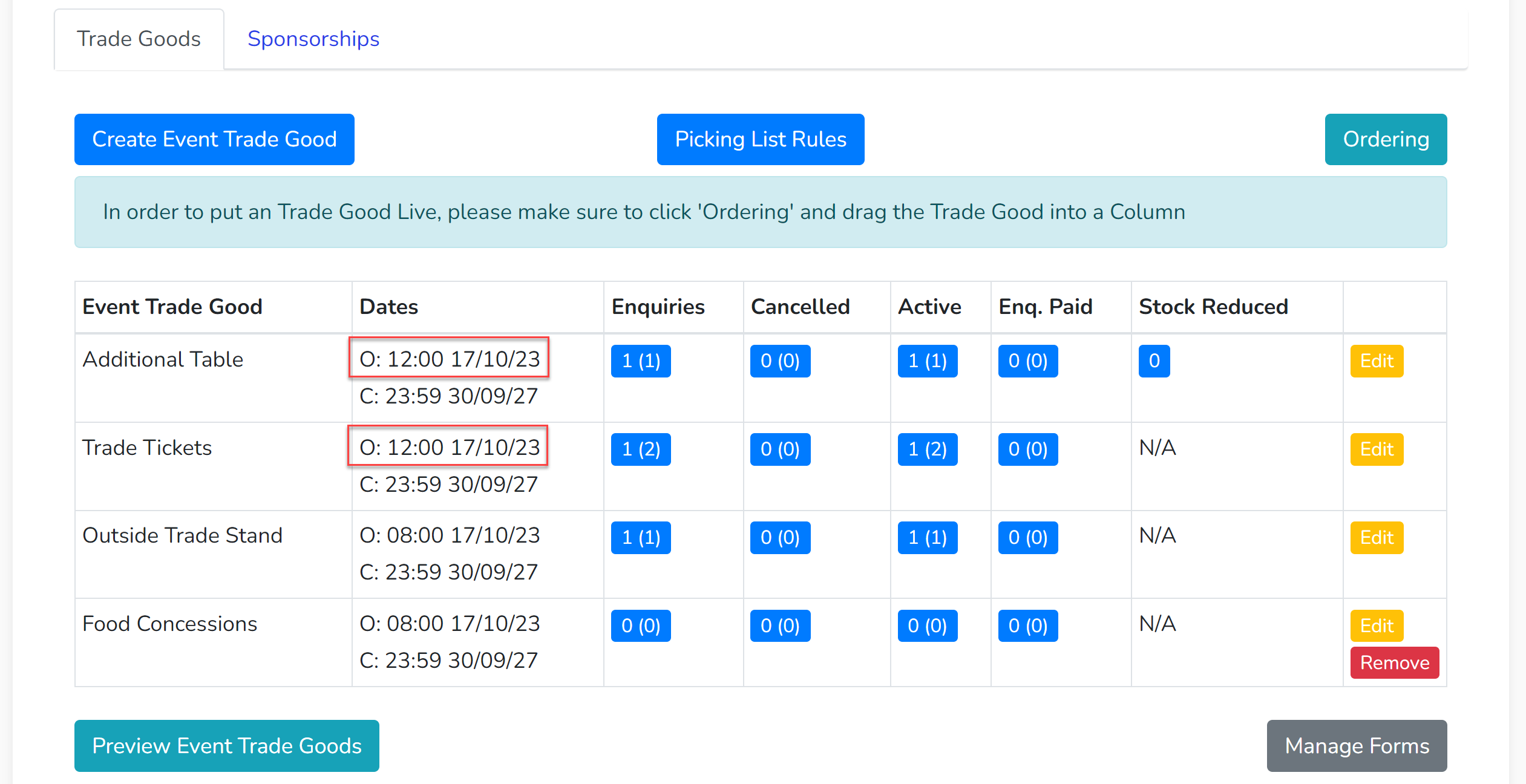Viewport: 1526px width, 784px height.
Task: View Food Concessions cancelled badge
Action: click(x=780, y=626)
